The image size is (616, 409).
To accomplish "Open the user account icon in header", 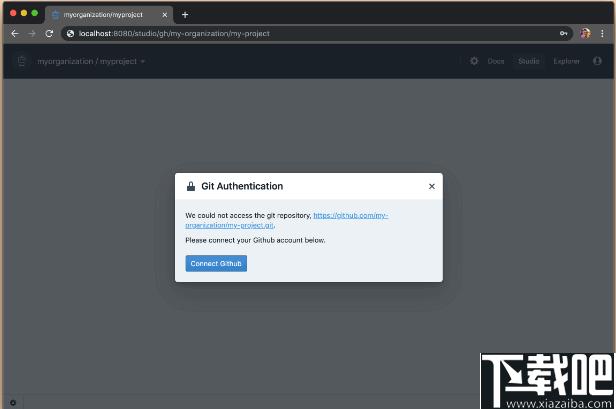I will click(597, 61).
